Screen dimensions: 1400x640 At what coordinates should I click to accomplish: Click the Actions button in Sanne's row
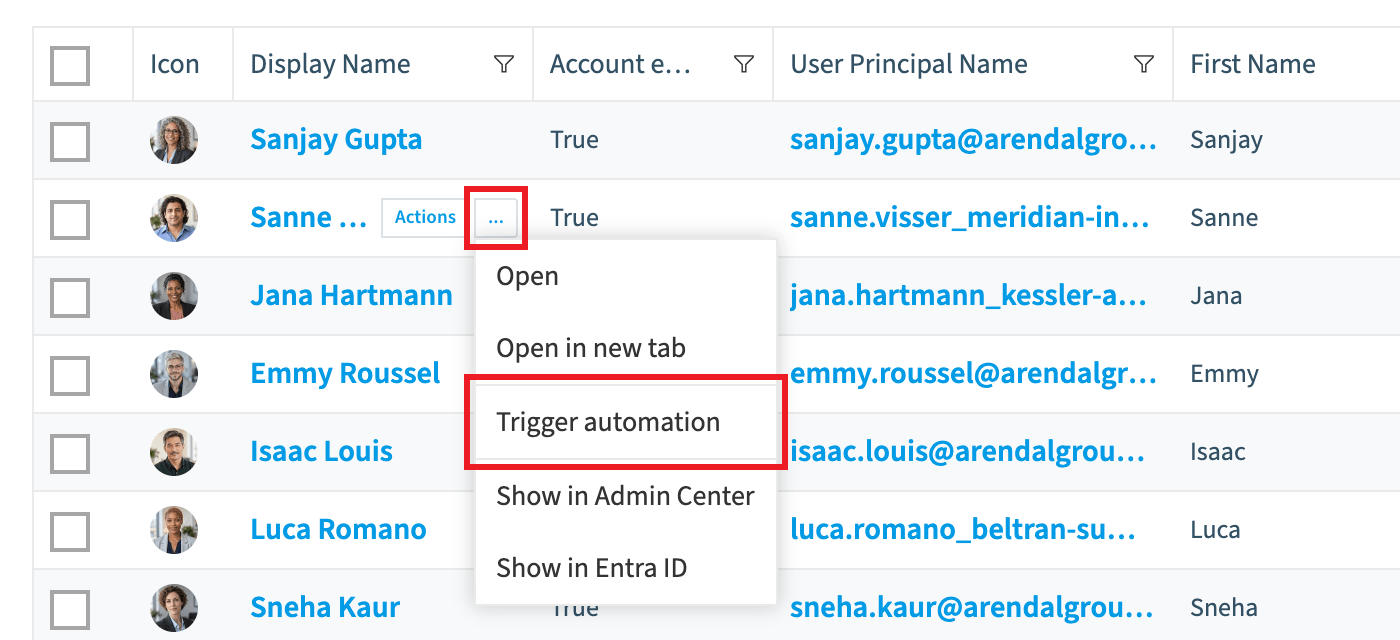[425, 218]
